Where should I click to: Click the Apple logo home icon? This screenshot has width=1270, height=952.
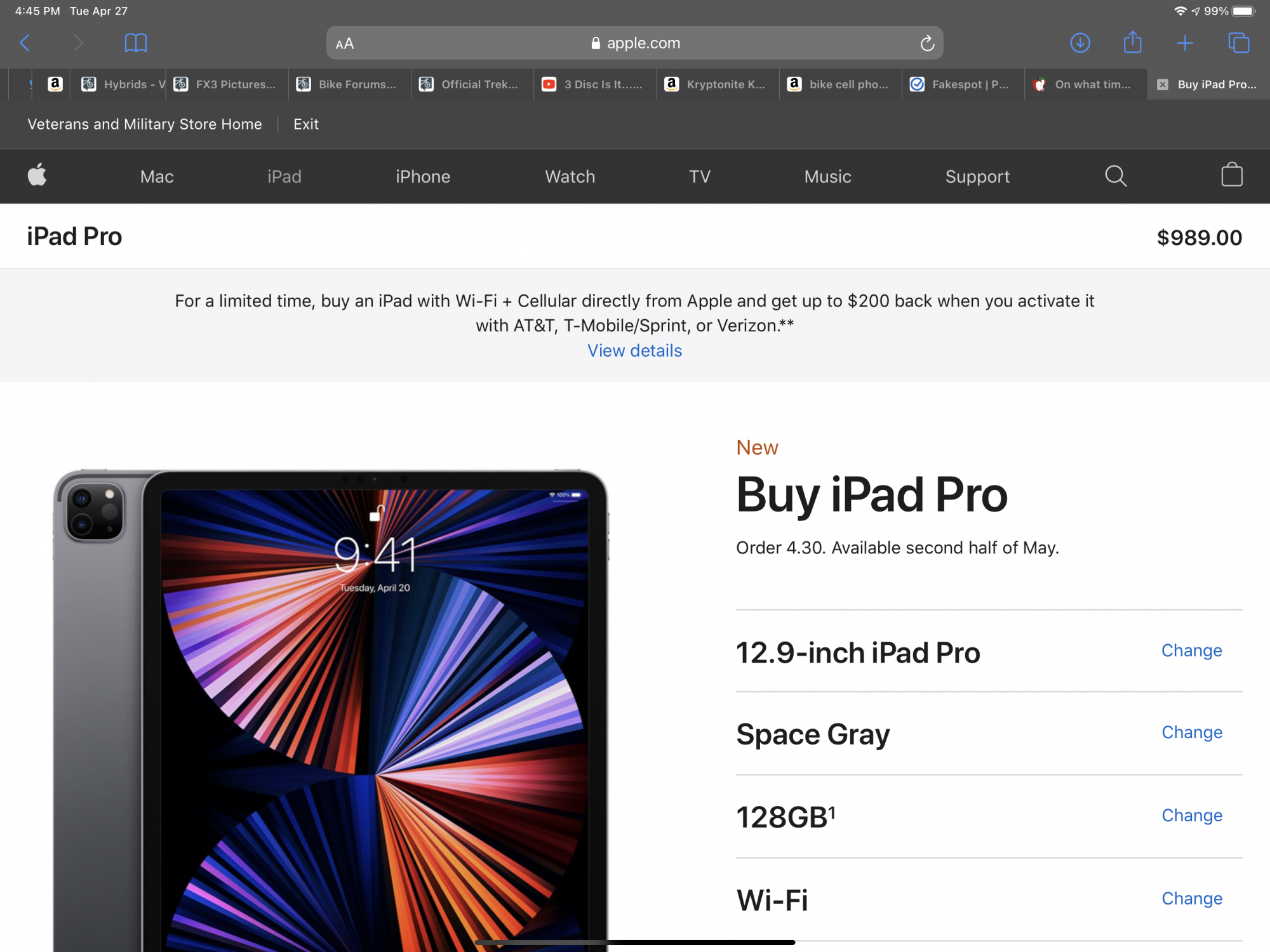click(37, 175)
